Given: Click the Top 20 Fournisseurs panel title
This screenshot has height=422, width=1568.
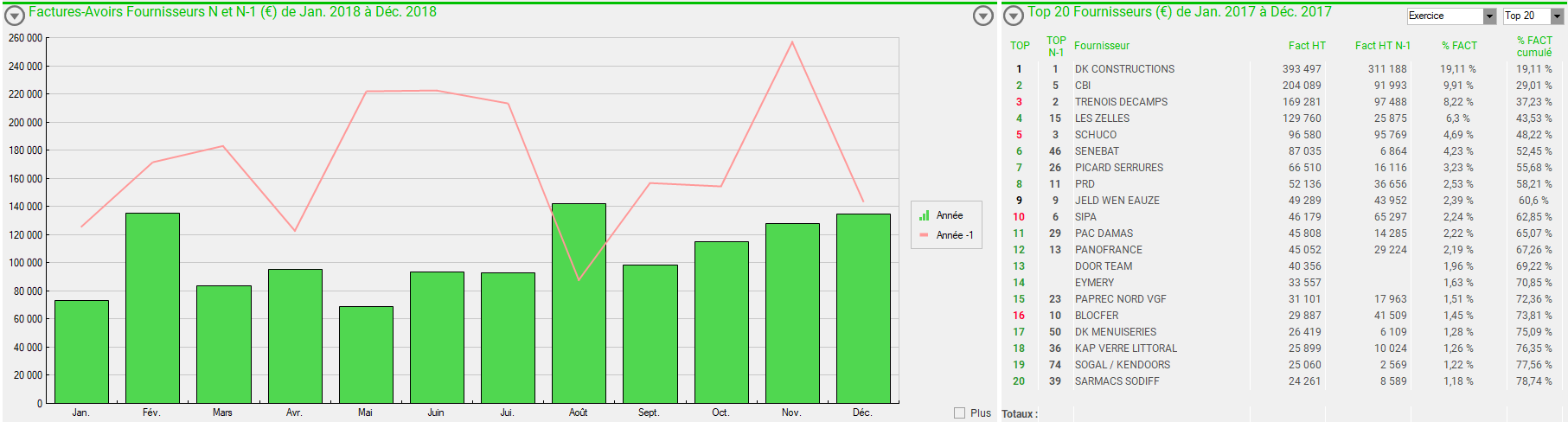Looking at the screenshot, I should pos(1180,12).
